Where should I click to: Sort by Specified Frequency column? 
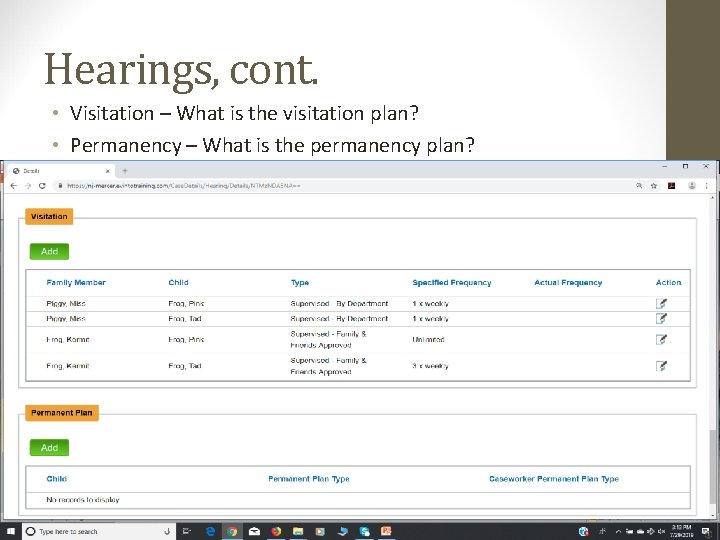click(x=452, y=282)
